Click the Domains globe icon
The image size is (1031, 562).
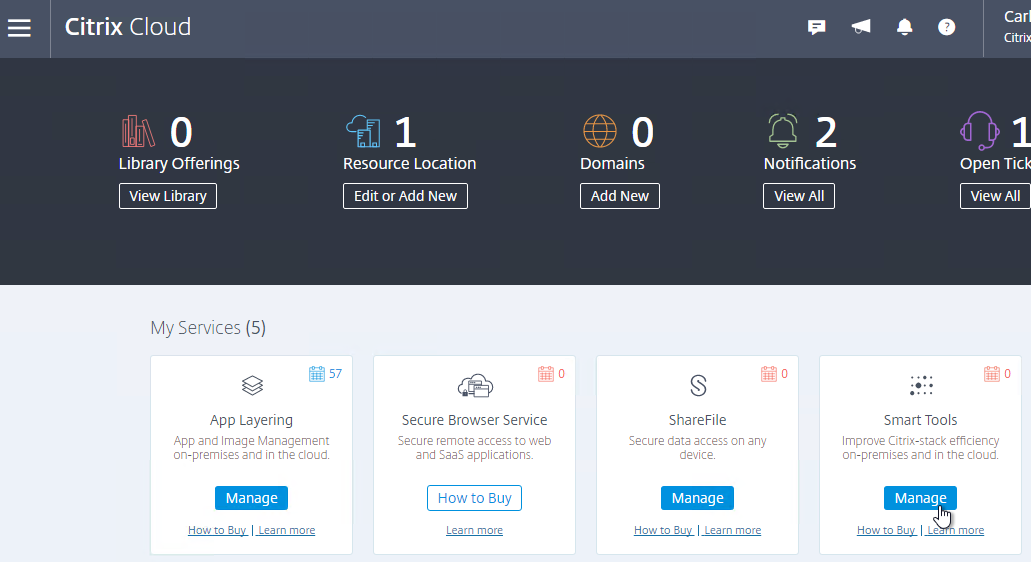click(600, 131)
